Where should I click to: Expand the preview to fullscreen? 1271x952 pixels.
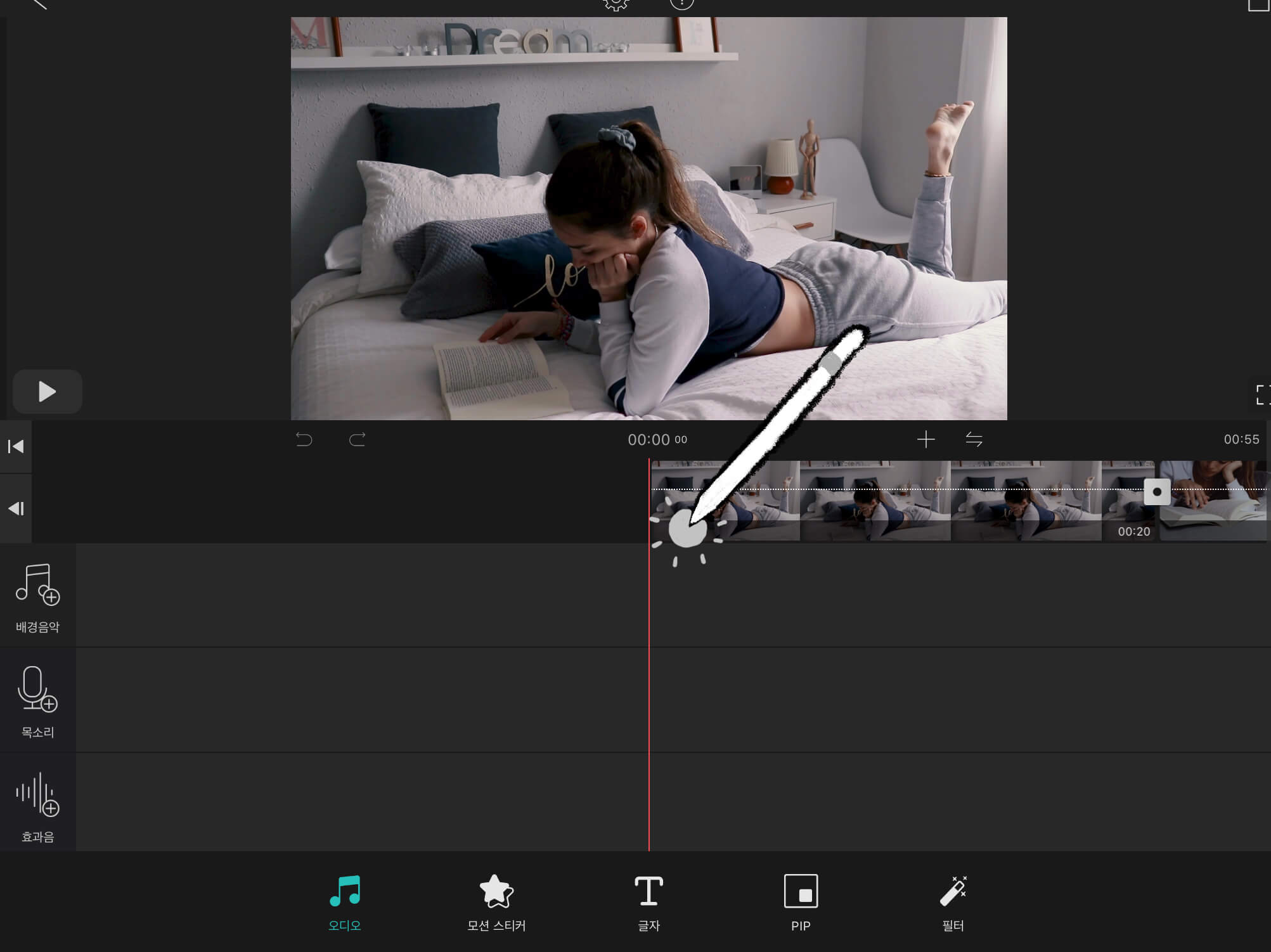pos(1262,394)
